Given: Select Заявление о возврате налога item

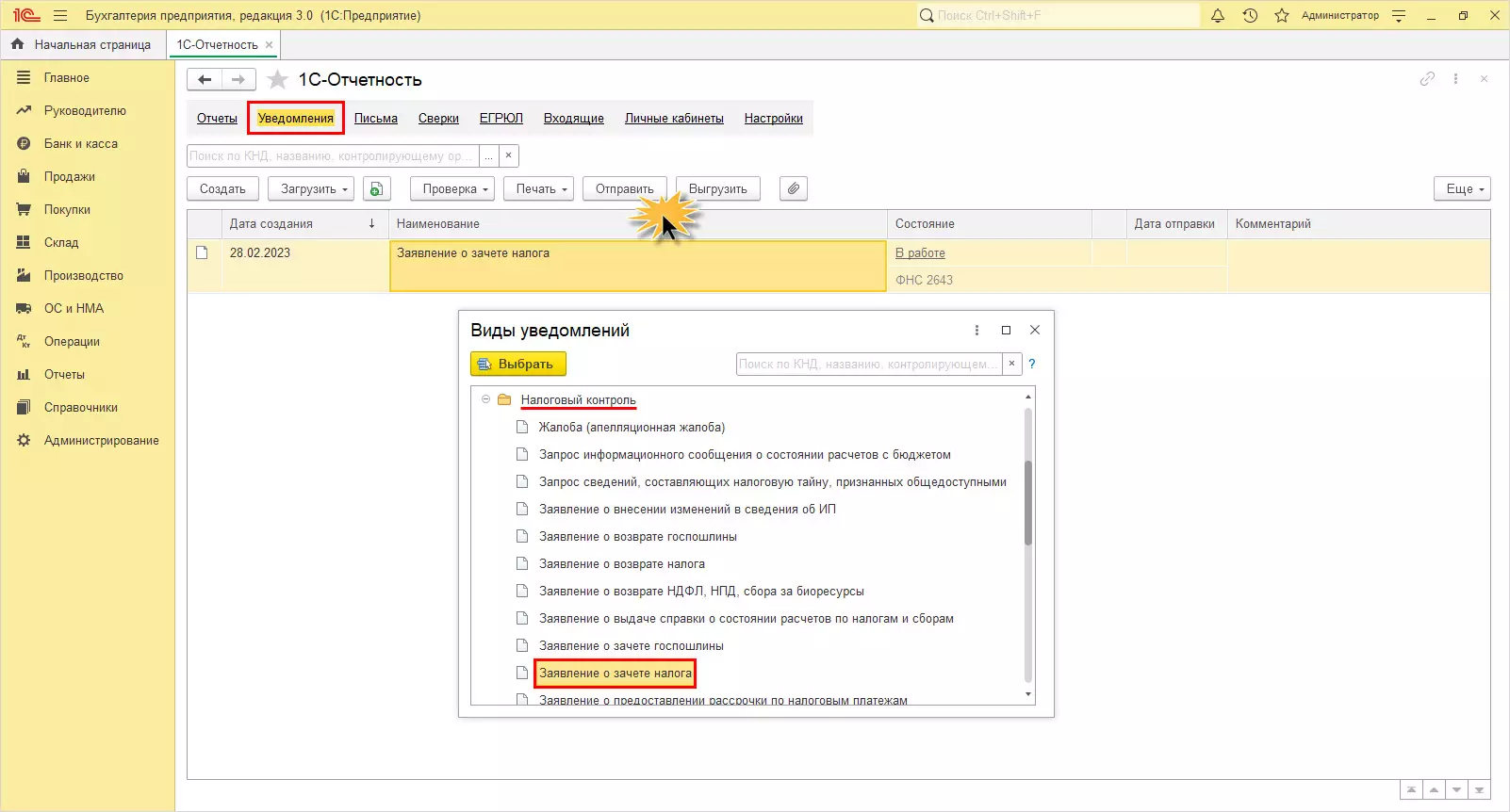Looking at the screenshot, I should (622, 564).
